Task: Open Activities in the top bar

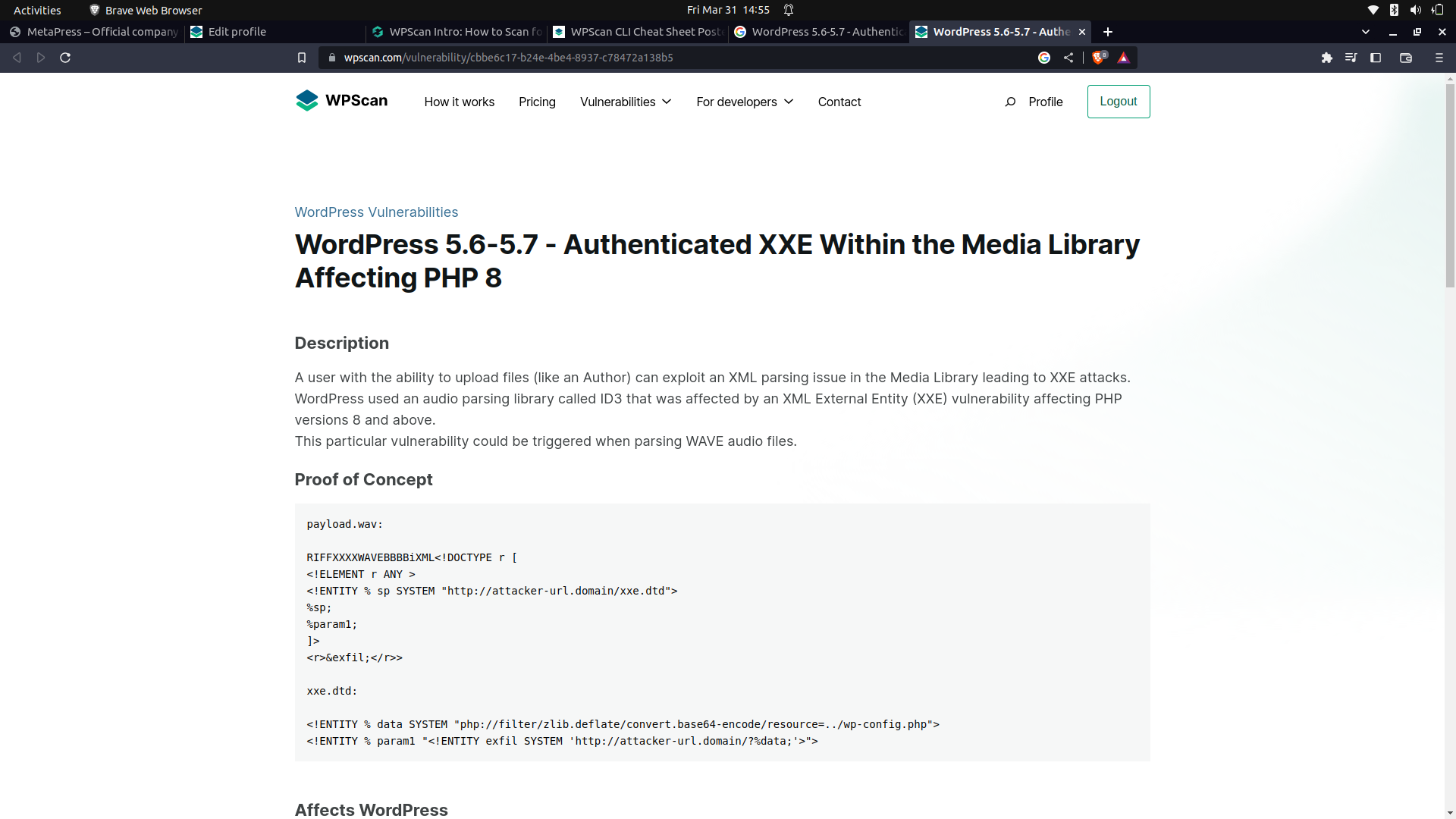Action: 36,10
